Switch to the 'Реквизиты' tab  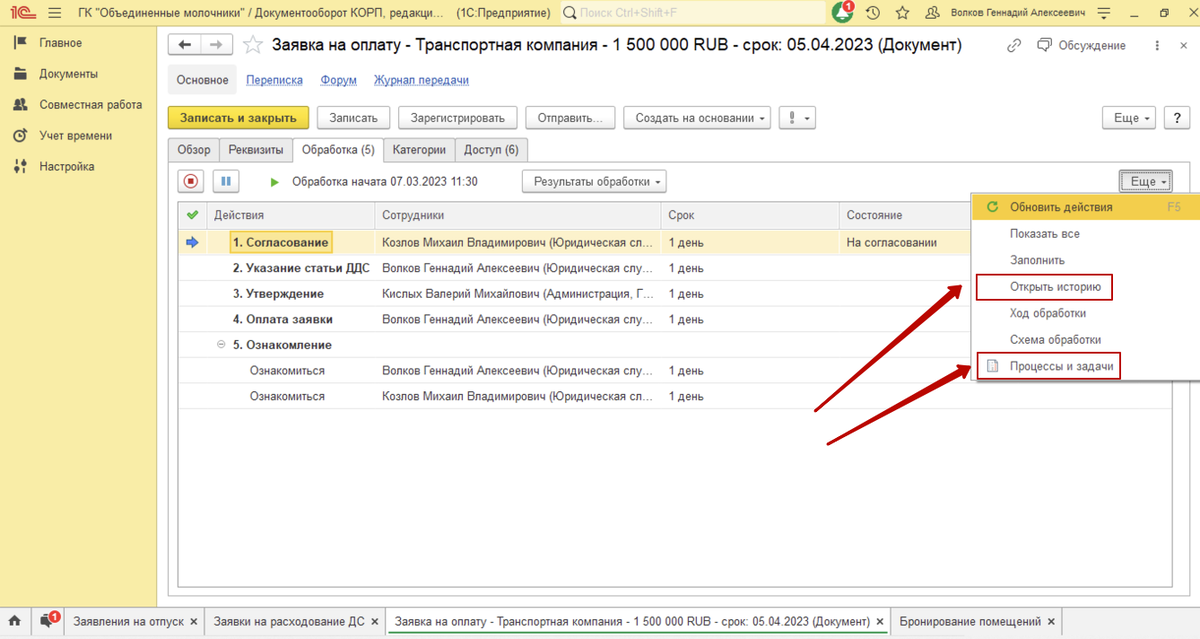255,150
